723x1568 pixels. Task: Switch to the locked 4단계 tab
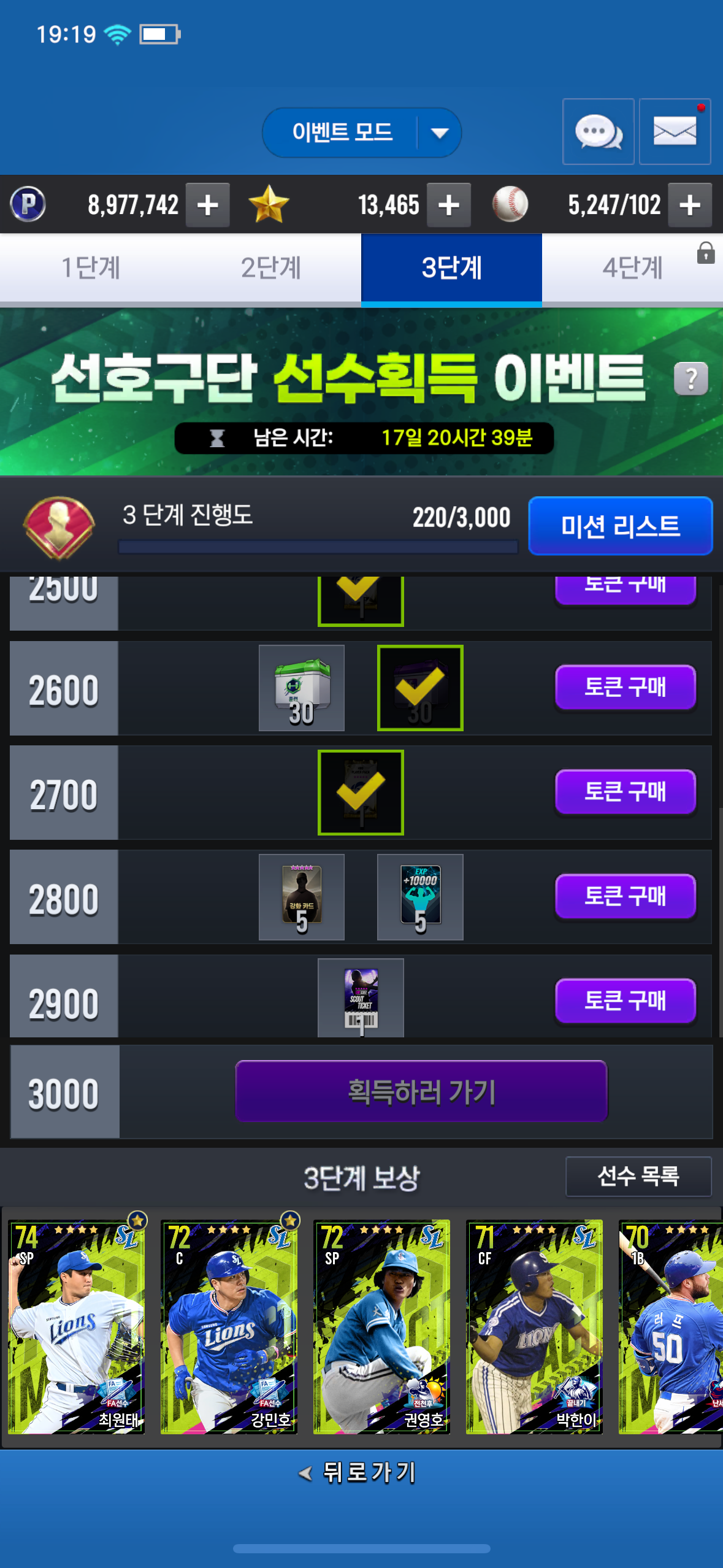pos(632,267)
